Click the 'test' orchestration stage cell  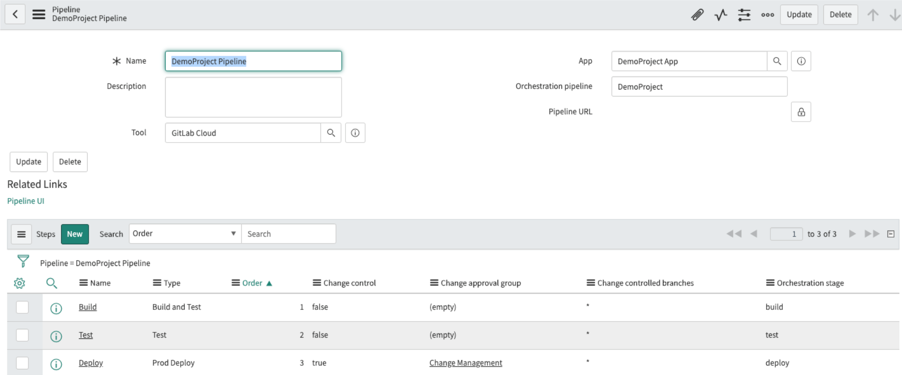772,335
